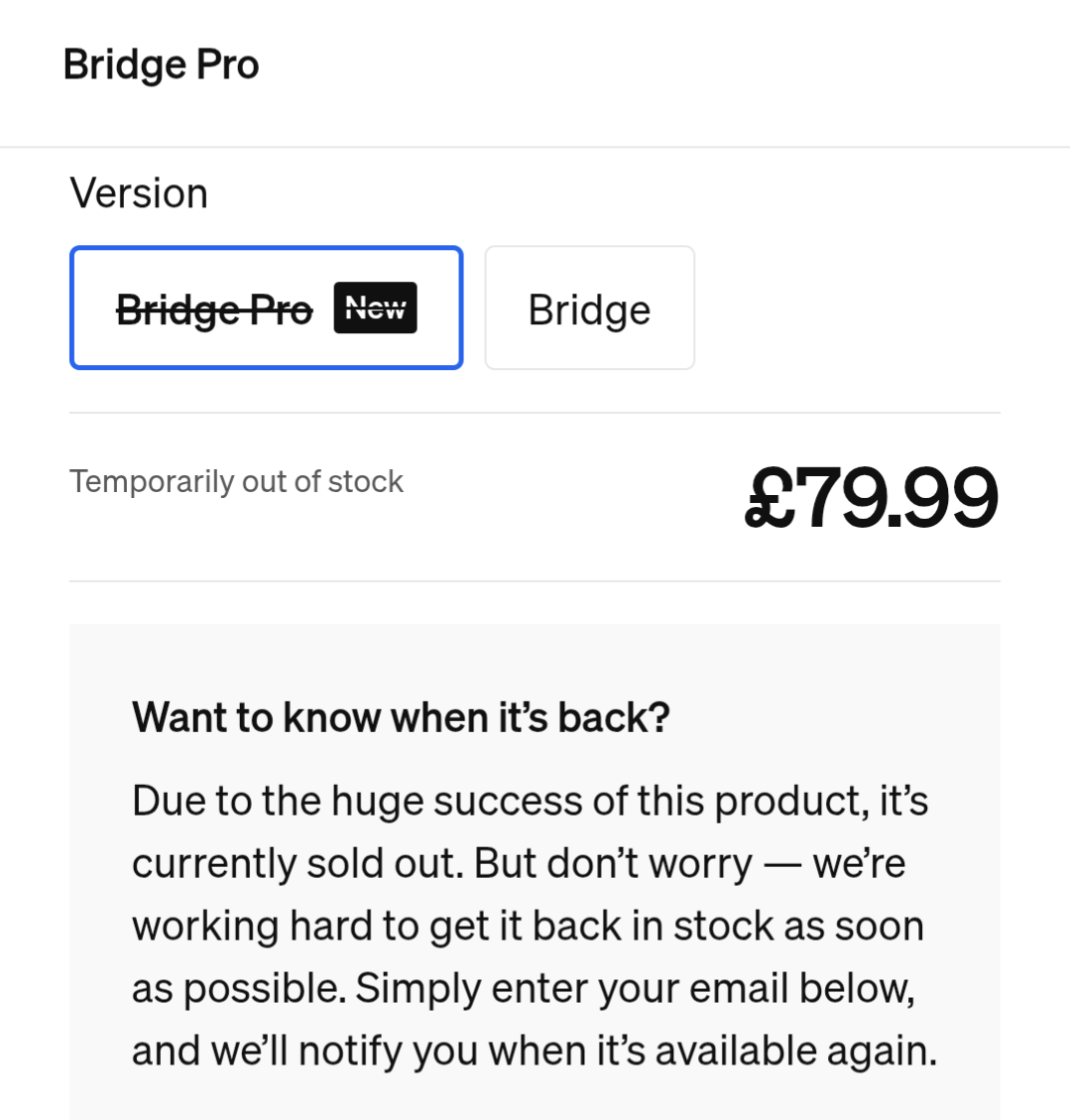Click the black New badge

[x=375, y=309]
